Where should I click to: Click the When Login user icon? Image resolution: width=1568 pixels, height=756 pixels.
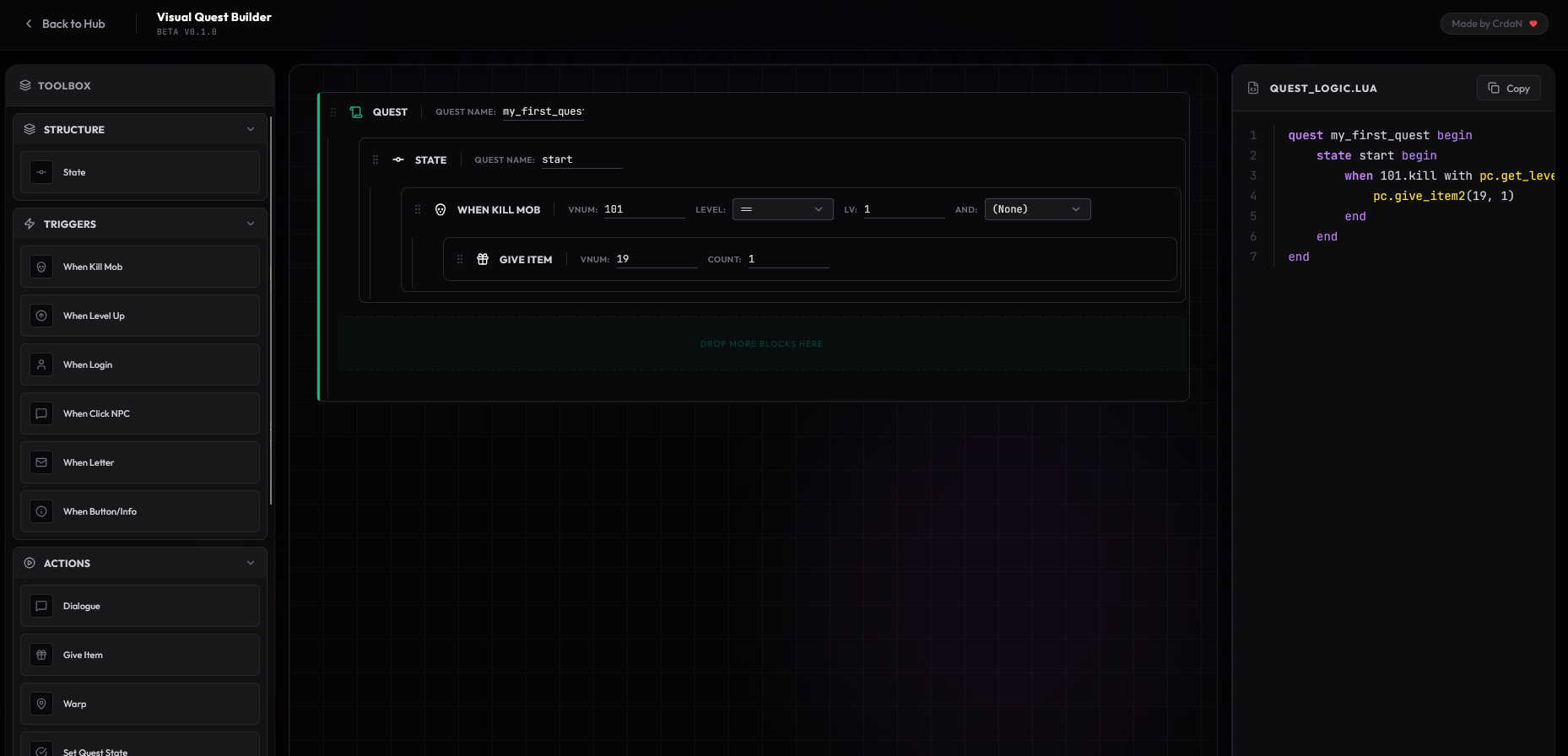point(41,364)
